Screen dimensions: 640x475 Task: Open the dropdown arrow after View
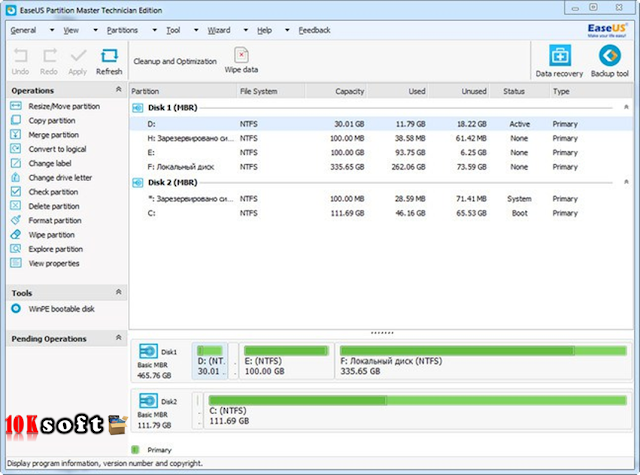(x=95, y=30)
